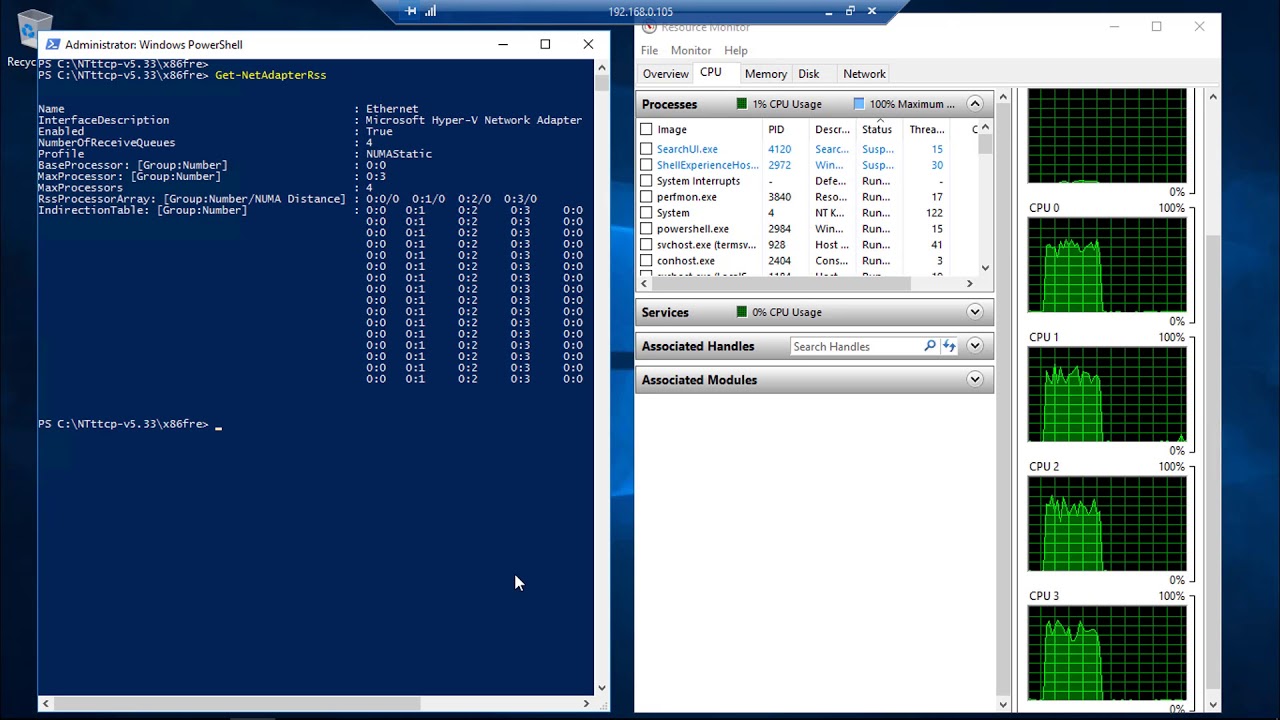Expand the Associated Modules section

point(975,379)
